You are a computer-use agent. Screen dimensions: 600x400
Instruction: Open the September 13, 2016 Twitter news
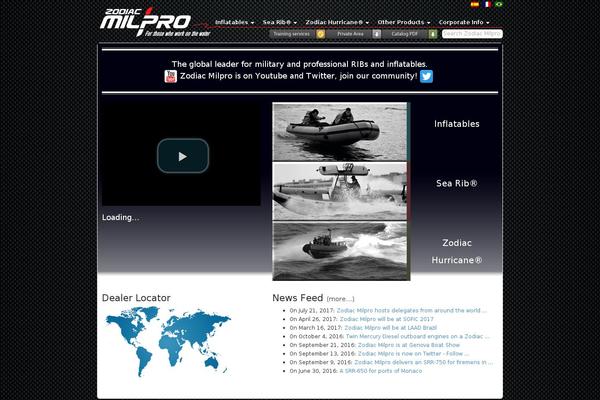413,353
